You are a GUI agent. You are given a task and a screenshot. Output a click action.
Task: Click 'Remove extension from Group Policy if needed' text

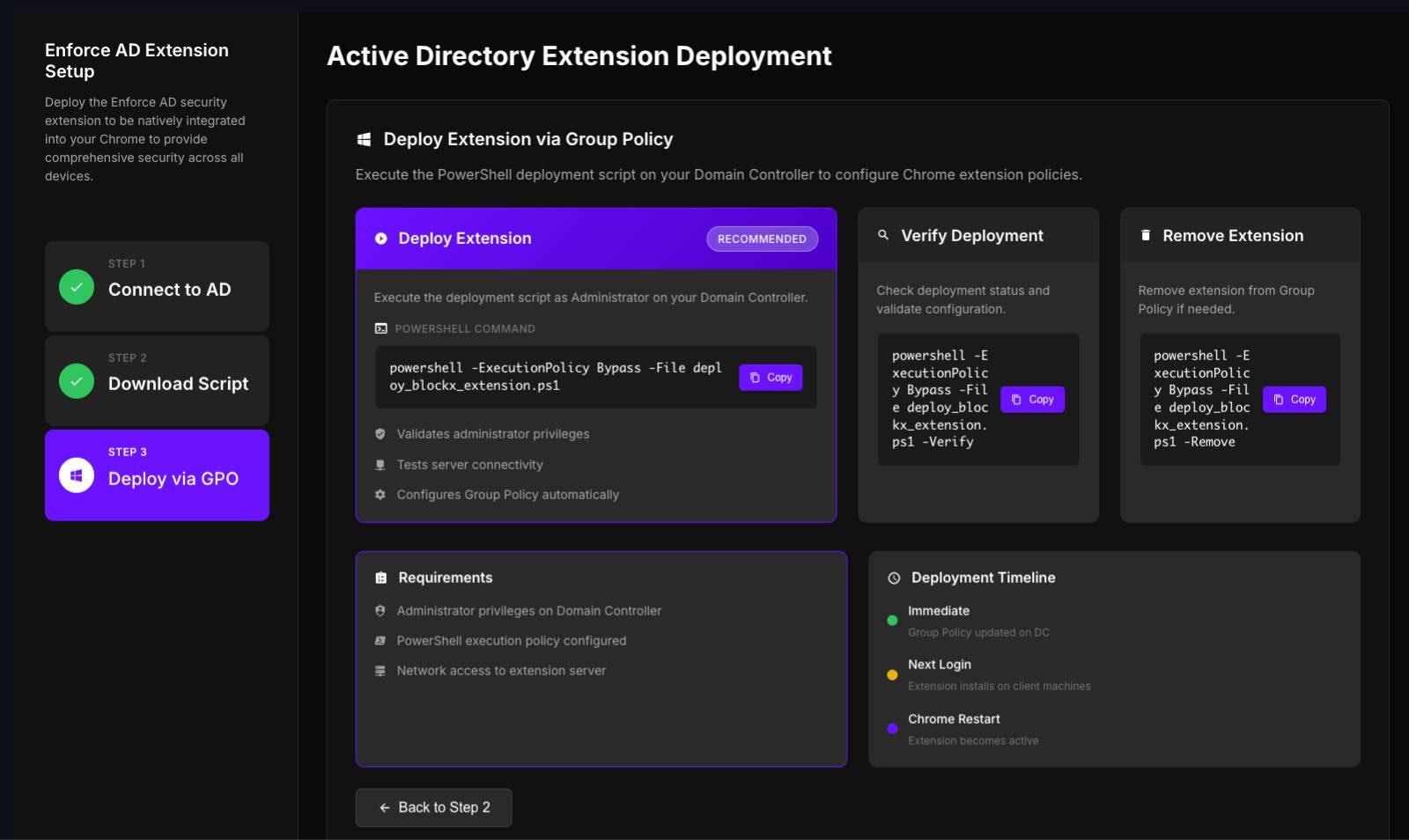point(1226,299)
